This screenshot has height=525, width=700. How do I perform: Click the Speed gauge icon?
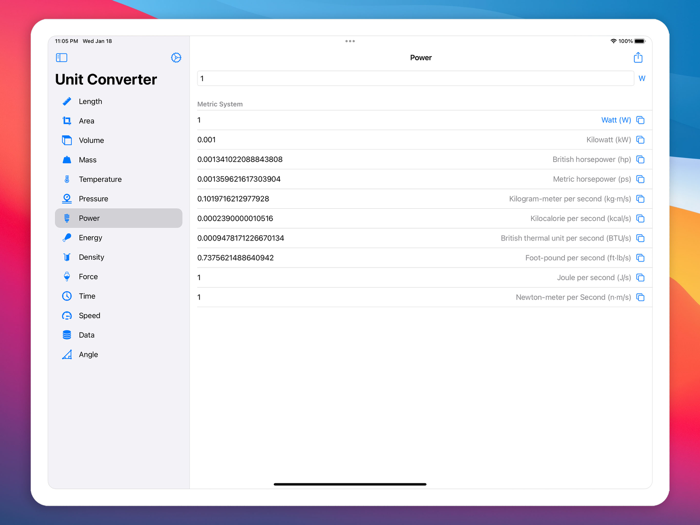pos(67,316)
